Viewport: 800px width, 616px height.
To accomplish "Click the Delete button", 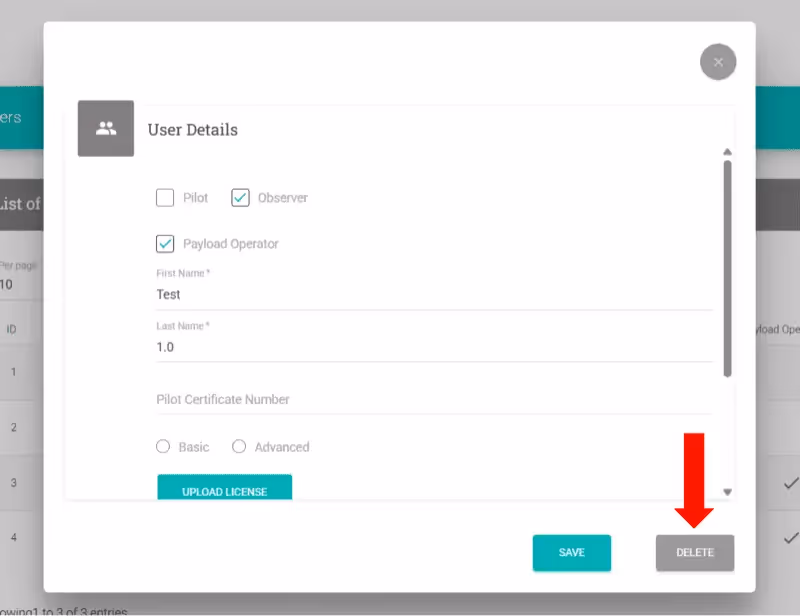I will (x=695, y=553).
